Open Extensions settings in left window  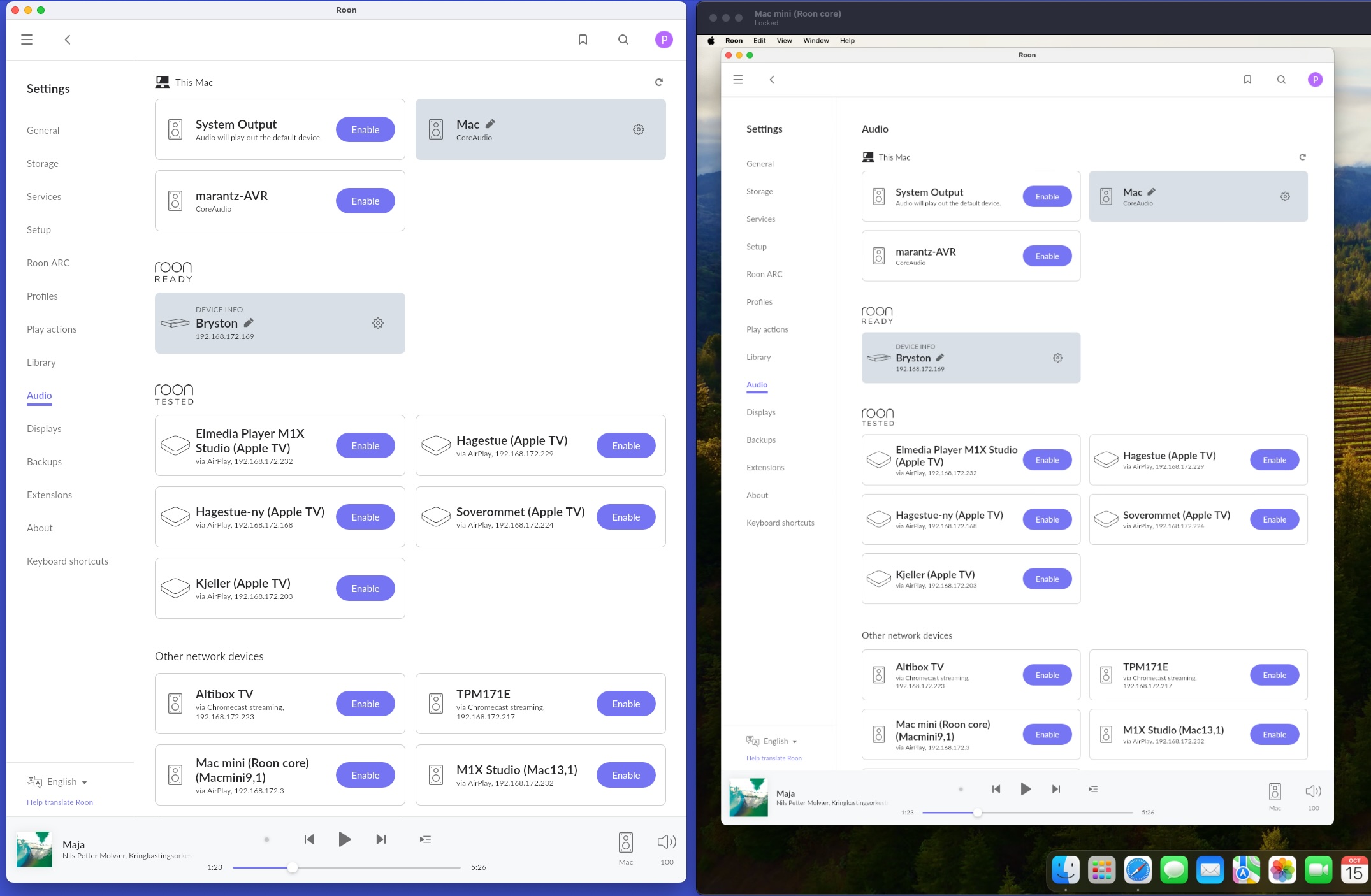coord(49,495)
